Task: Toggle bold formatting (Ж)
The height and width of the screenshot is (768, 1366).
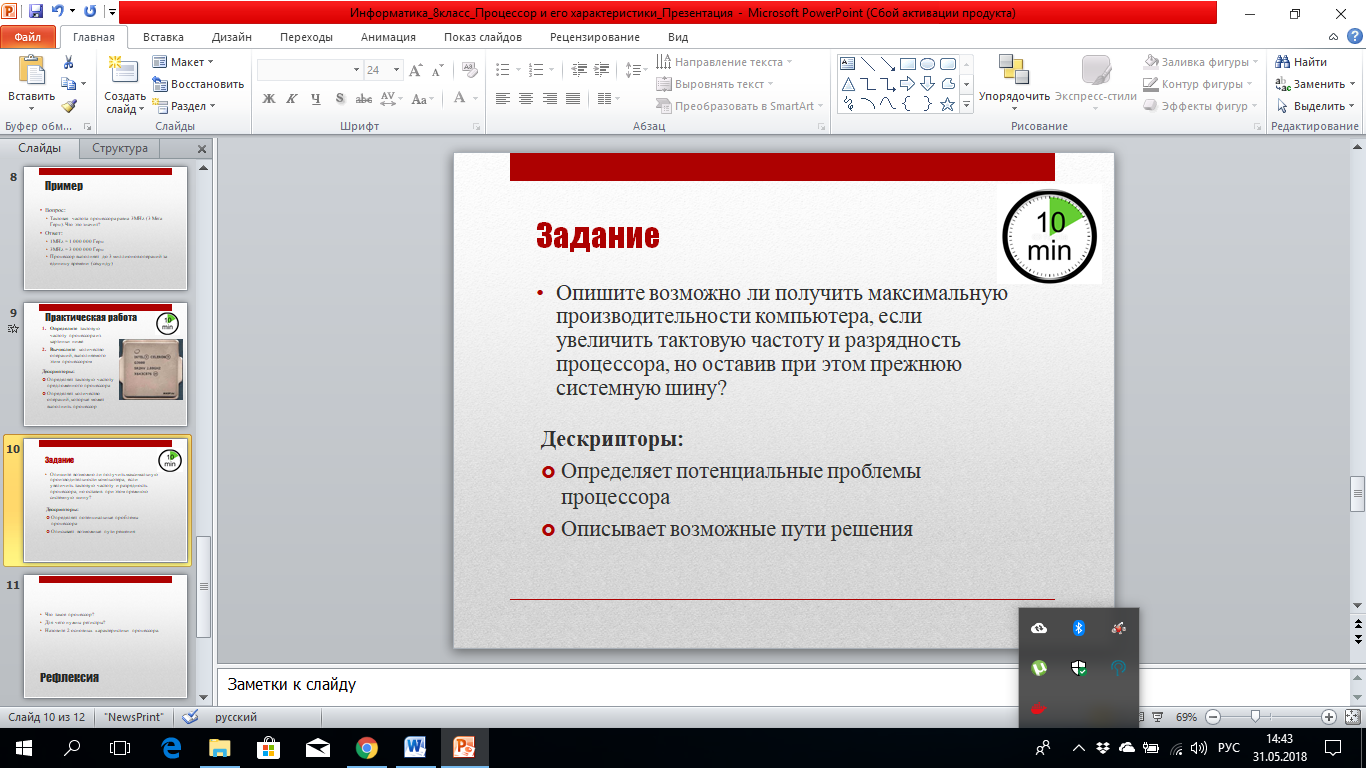Action: [268, 98]
